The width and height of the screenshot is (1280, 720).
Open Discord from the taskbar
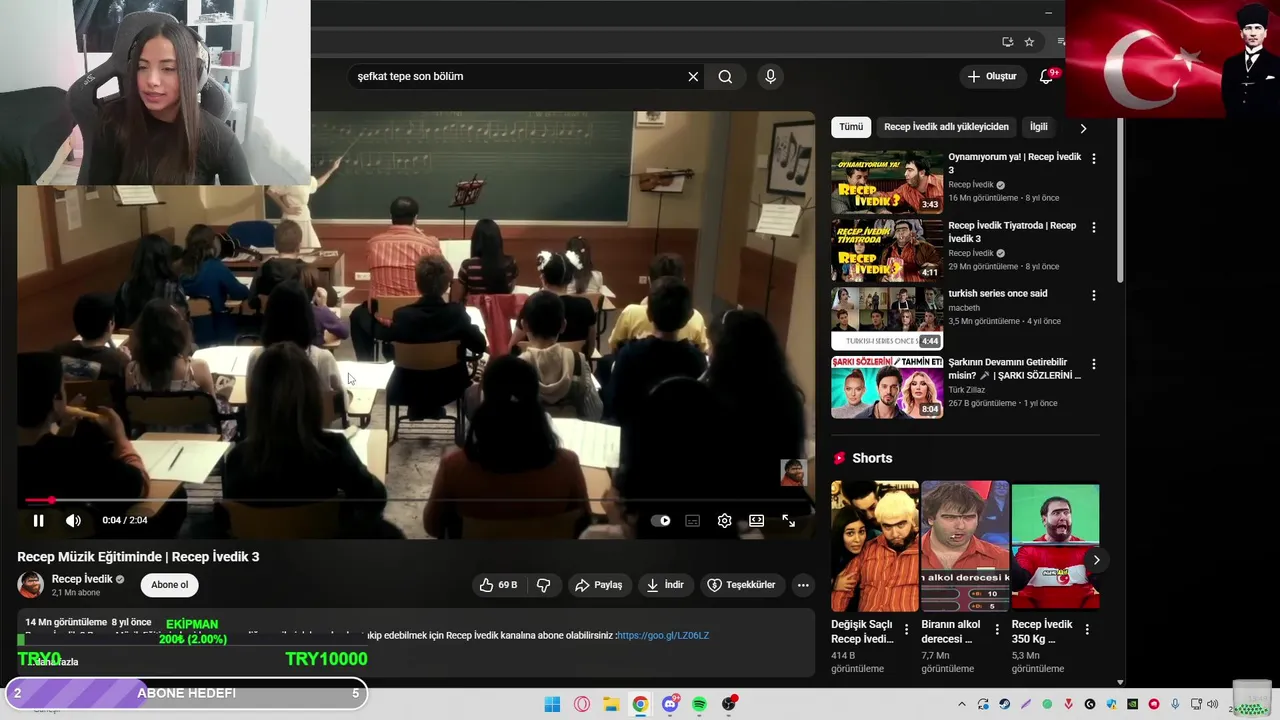[x=670, y=704]
